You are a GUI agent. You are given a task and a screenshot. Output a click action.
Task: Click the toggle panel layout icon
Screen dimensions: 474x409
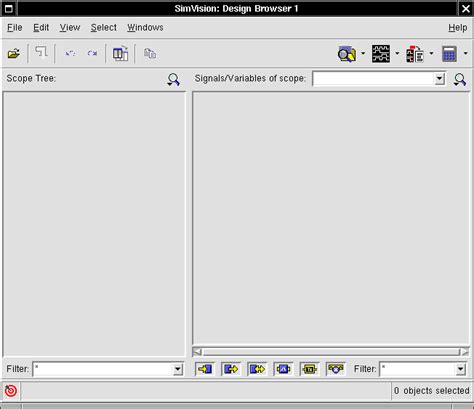point(120,53)
